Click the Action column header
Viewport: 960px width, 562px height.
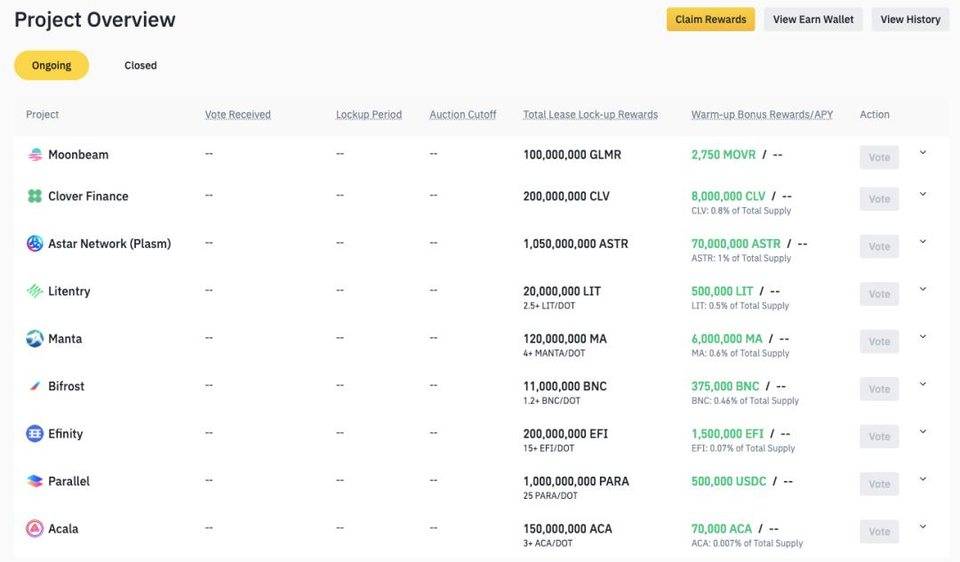pyautogui.click(x=874, y=114)
